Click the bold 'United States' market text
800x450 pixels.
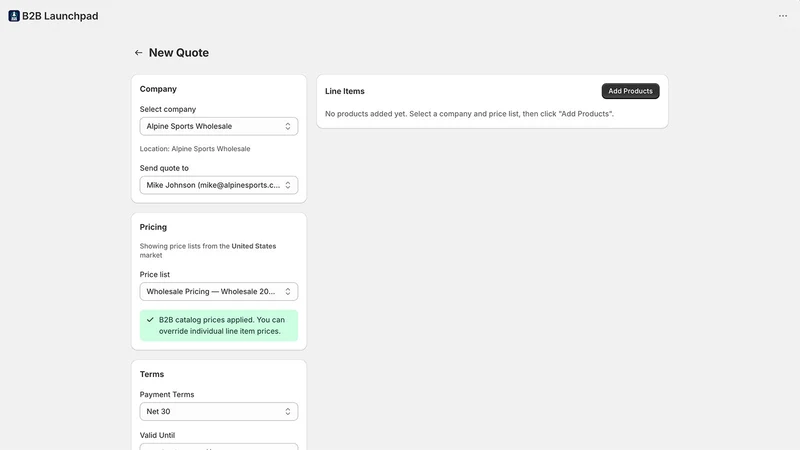tap(254, 246)
